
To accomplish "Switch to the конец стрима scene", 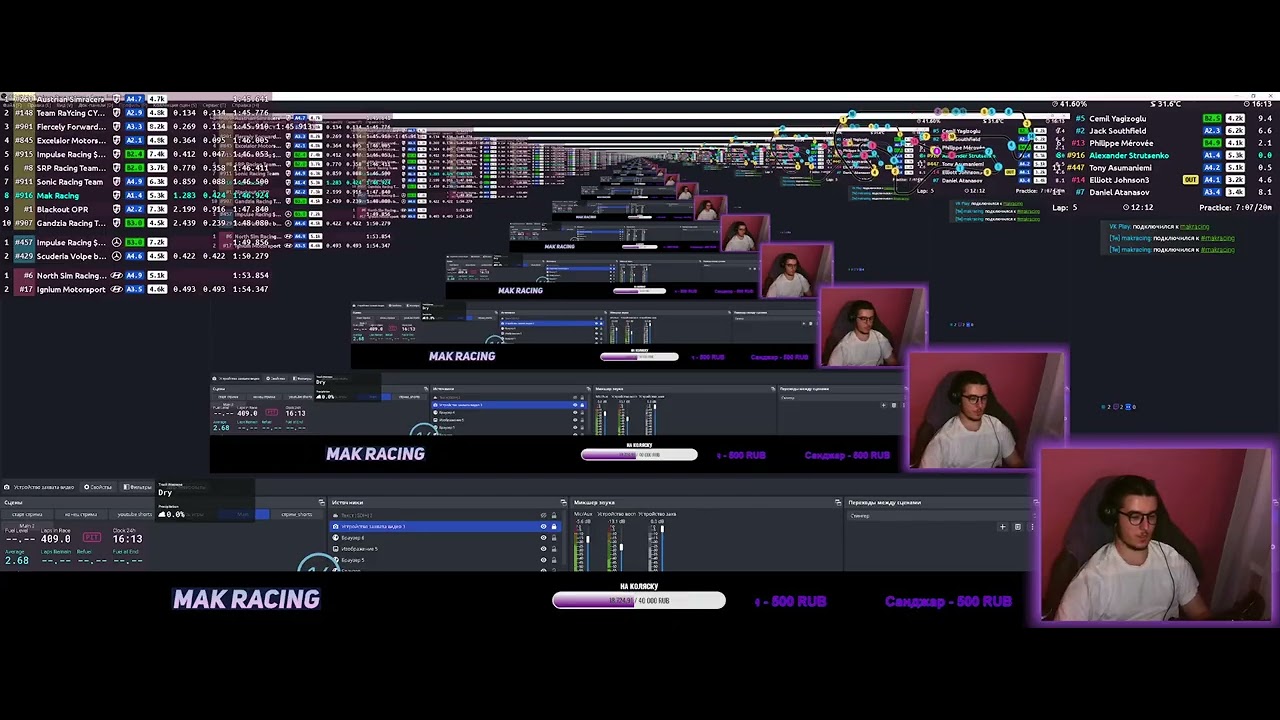I will 80,515.
